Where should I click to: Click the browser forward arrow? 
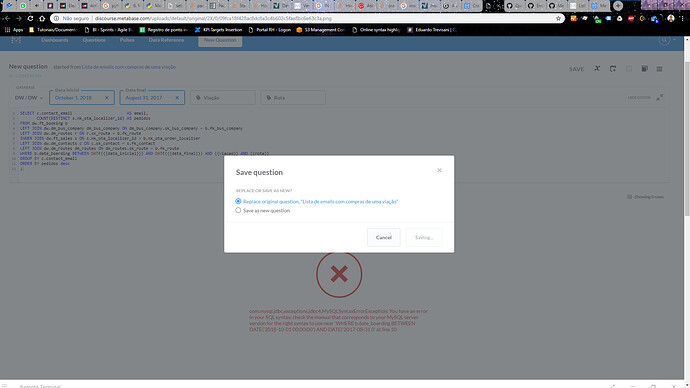[x=18, y=18]
